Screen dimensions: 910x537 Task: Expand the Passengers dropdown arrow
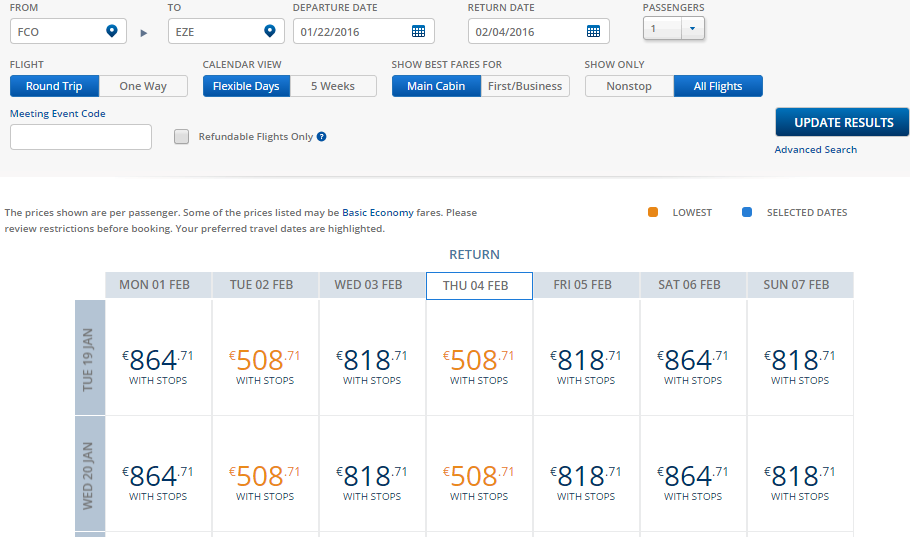coord(692,28)
